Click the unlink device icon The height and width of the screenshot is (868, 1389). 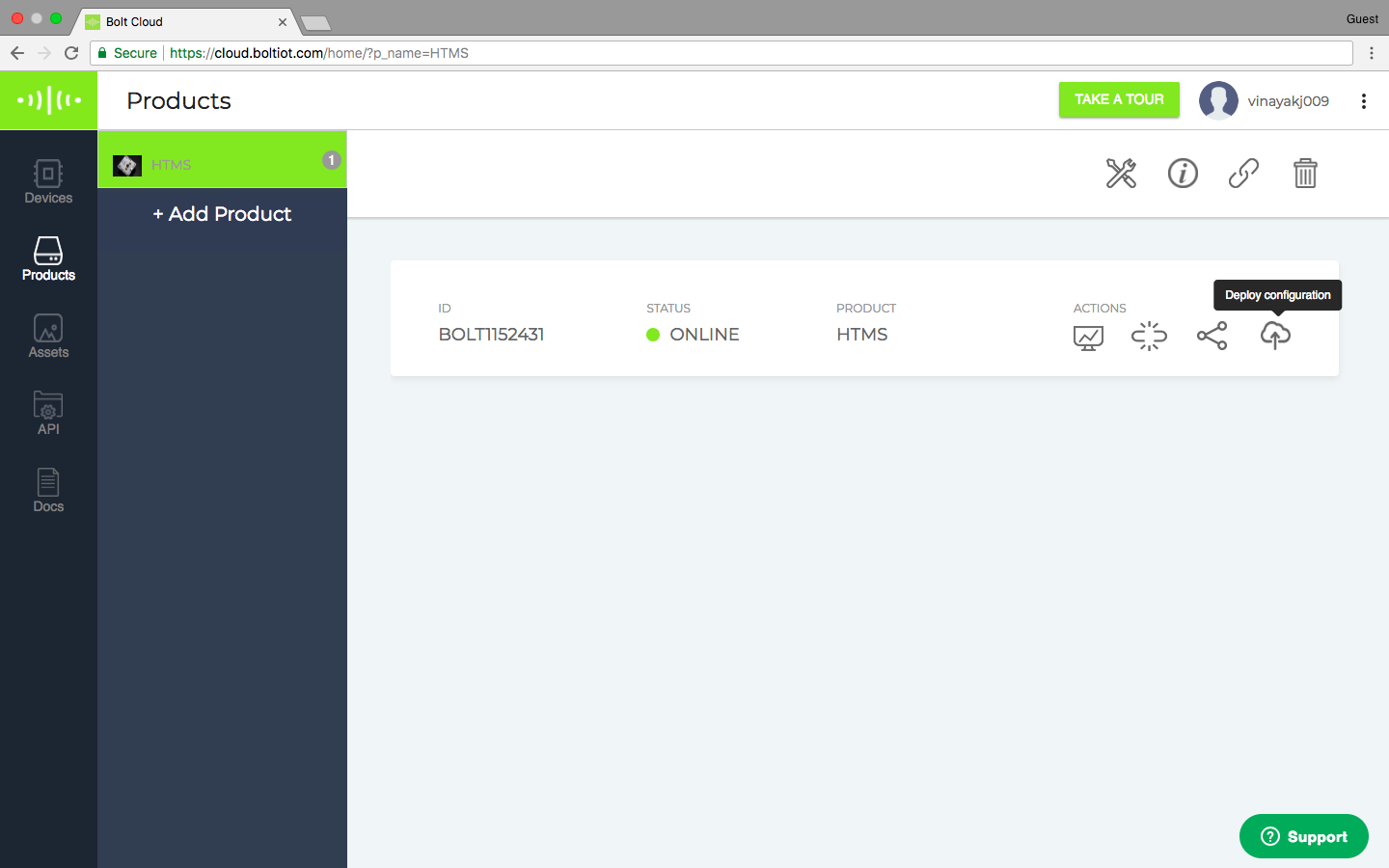(x=1149, y=336)
